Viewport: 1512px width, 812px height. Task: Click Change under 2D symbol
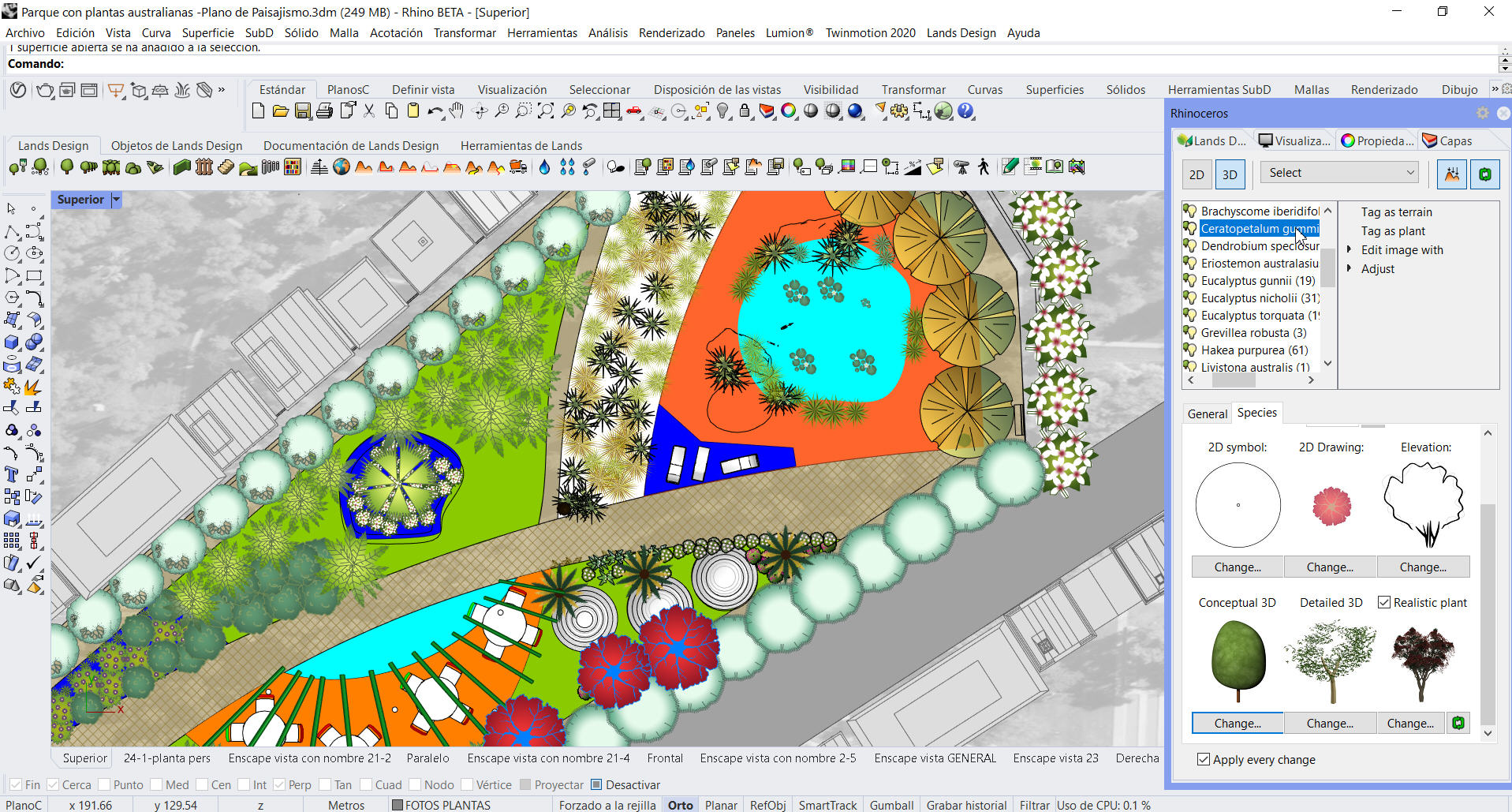point(1237,567)
